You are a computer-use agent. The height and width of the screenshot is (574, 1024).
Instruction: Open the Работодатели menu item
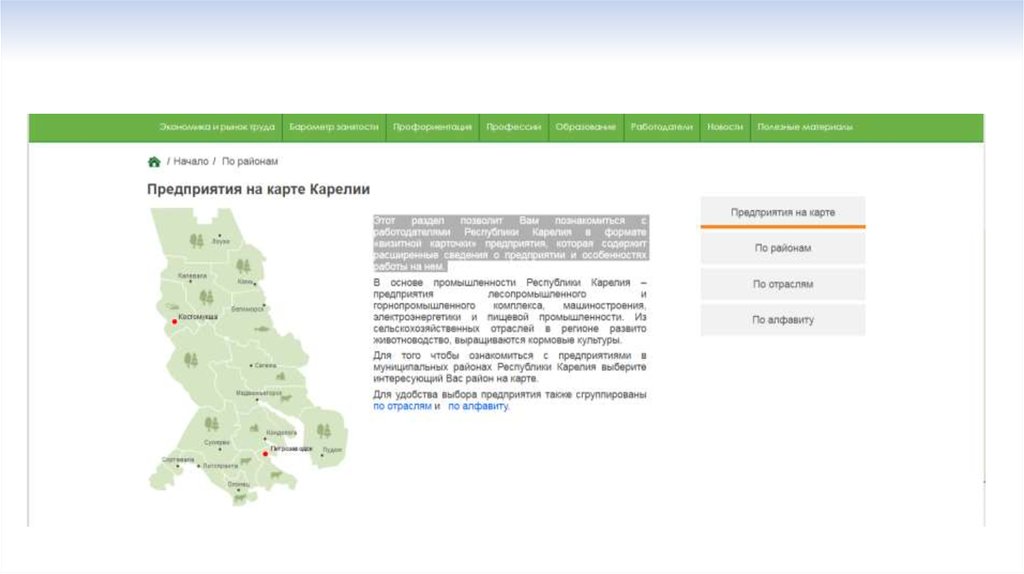(661, 128)
